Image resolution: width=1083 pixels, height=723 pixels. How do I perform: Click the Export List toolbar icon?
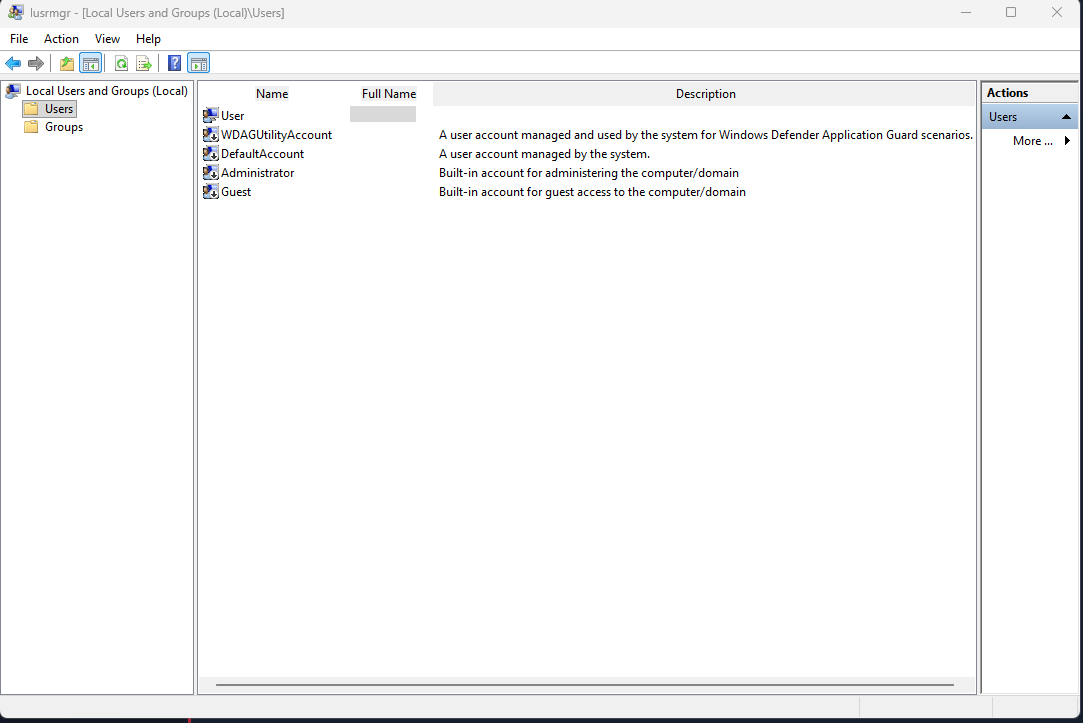tap(144, 64)
